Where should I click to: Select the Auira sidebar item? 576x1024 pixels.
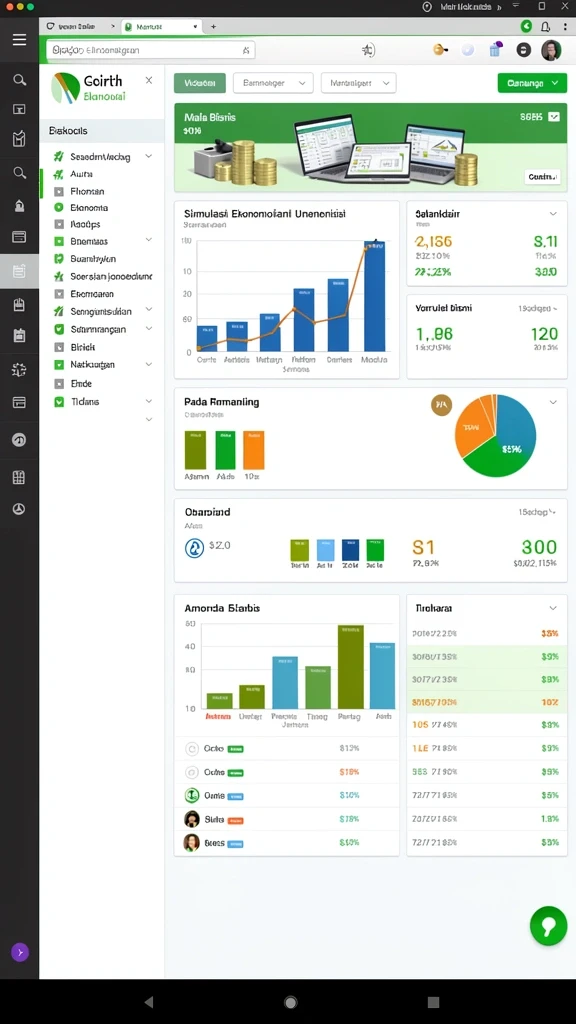[82, 174]
